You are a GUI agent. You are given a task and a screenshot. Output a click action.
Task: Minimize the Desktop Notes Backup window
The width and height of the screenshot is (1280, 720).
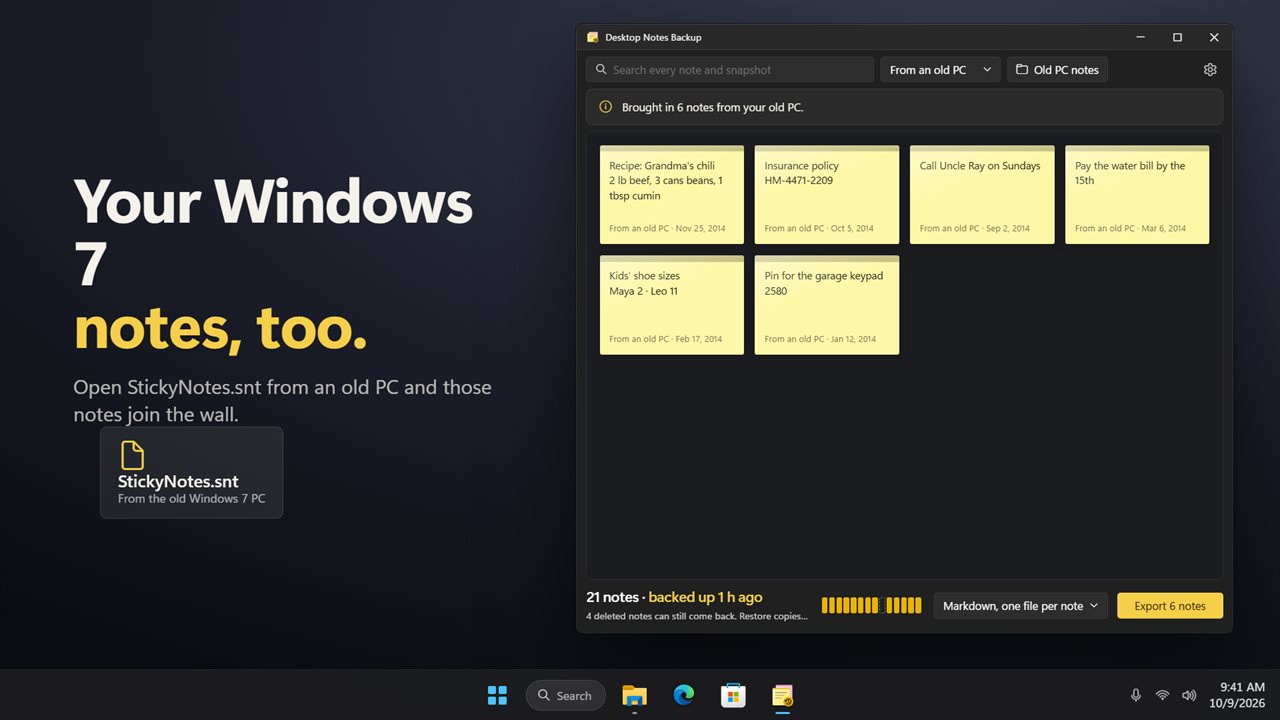1141,37
